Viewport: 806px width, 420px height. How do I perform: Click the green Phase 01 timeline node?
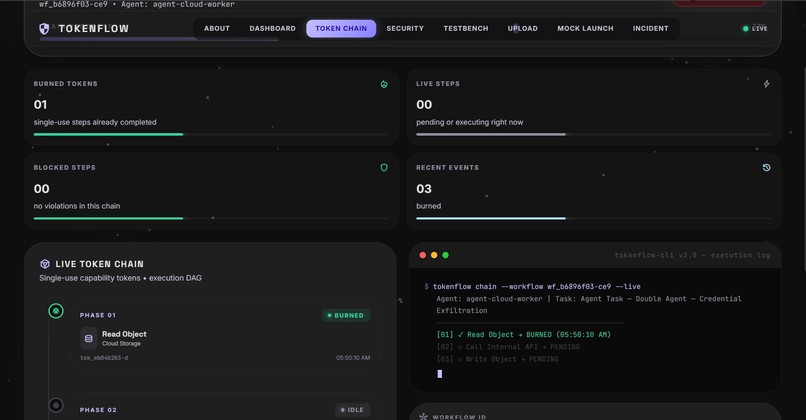click(56, 311)
